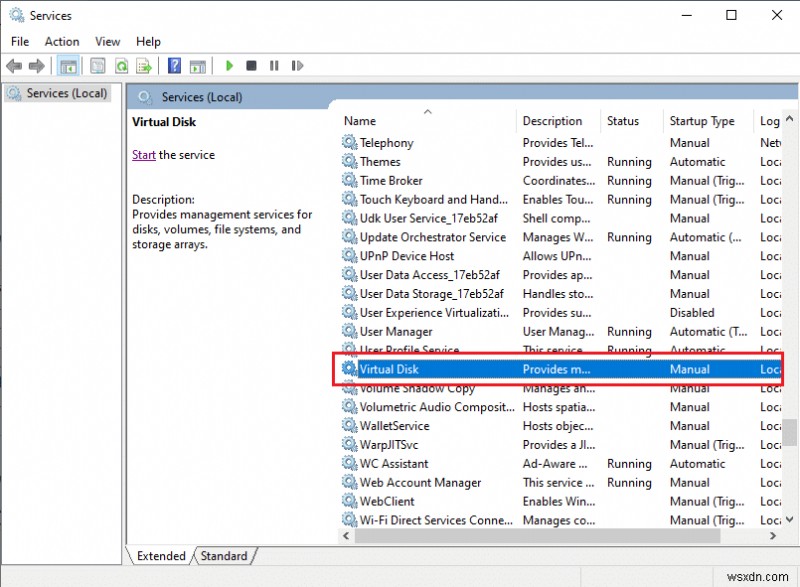Start the selected service with the play icon

coord(229,66)
